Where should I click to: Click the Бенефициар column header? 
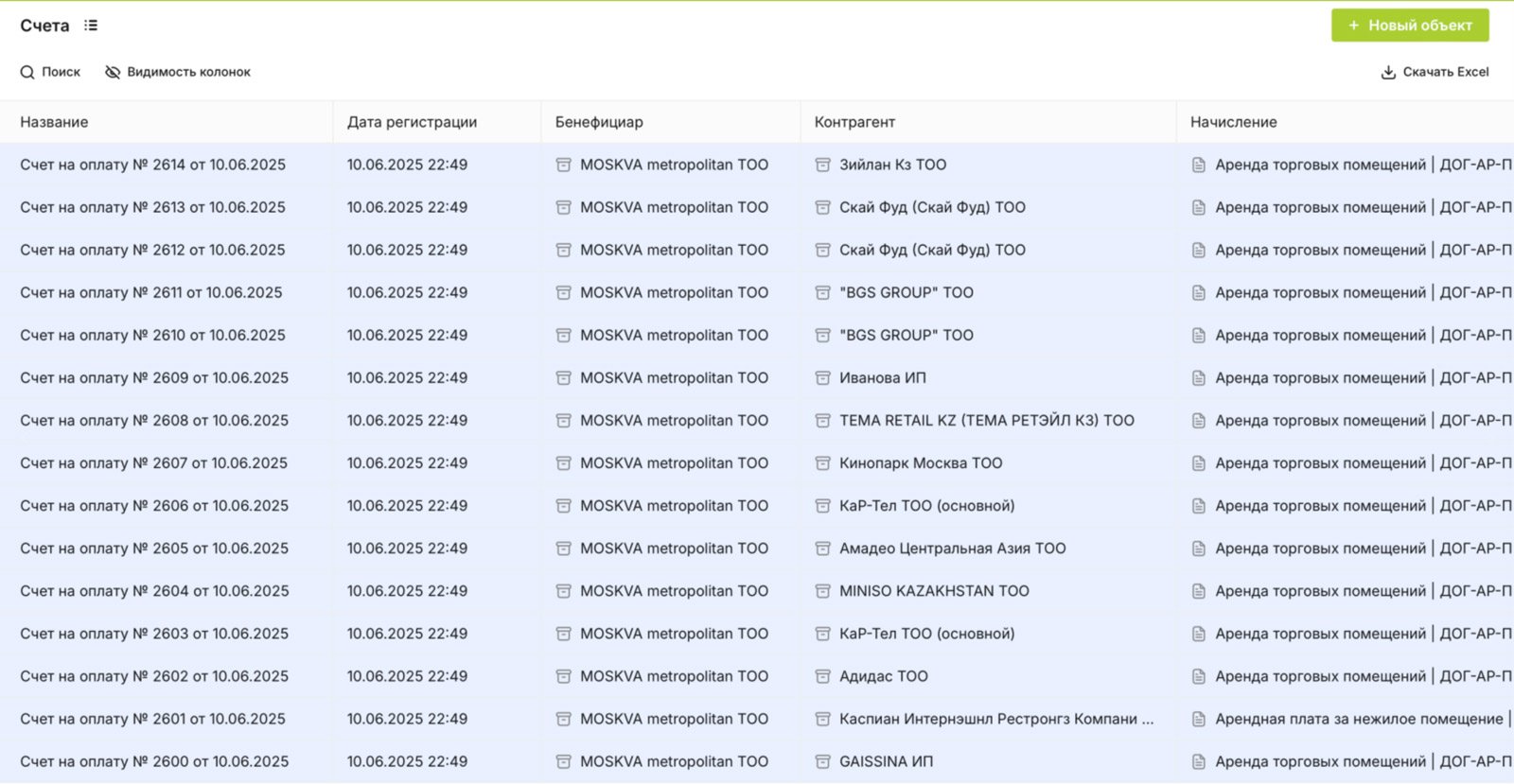[x=599, y=122]
